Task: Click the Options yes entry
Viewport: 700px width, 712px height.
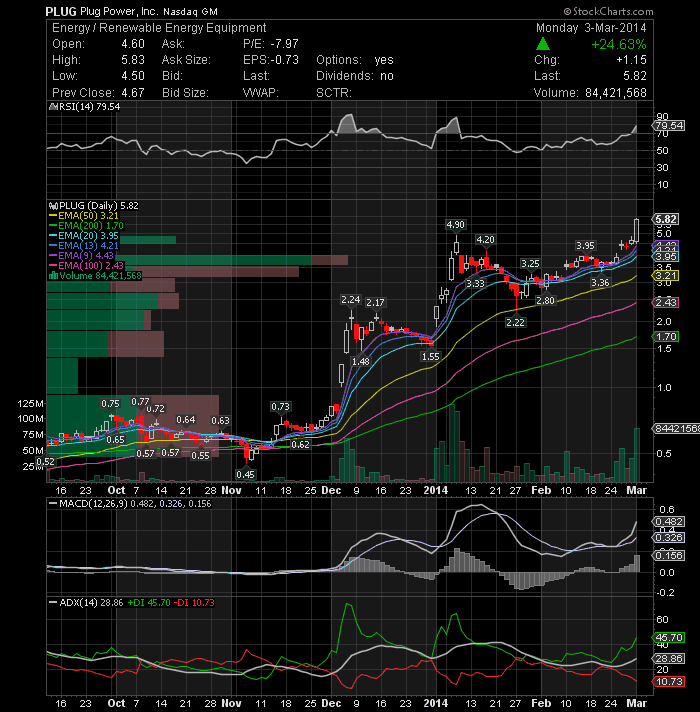Action: pos(355,60)
